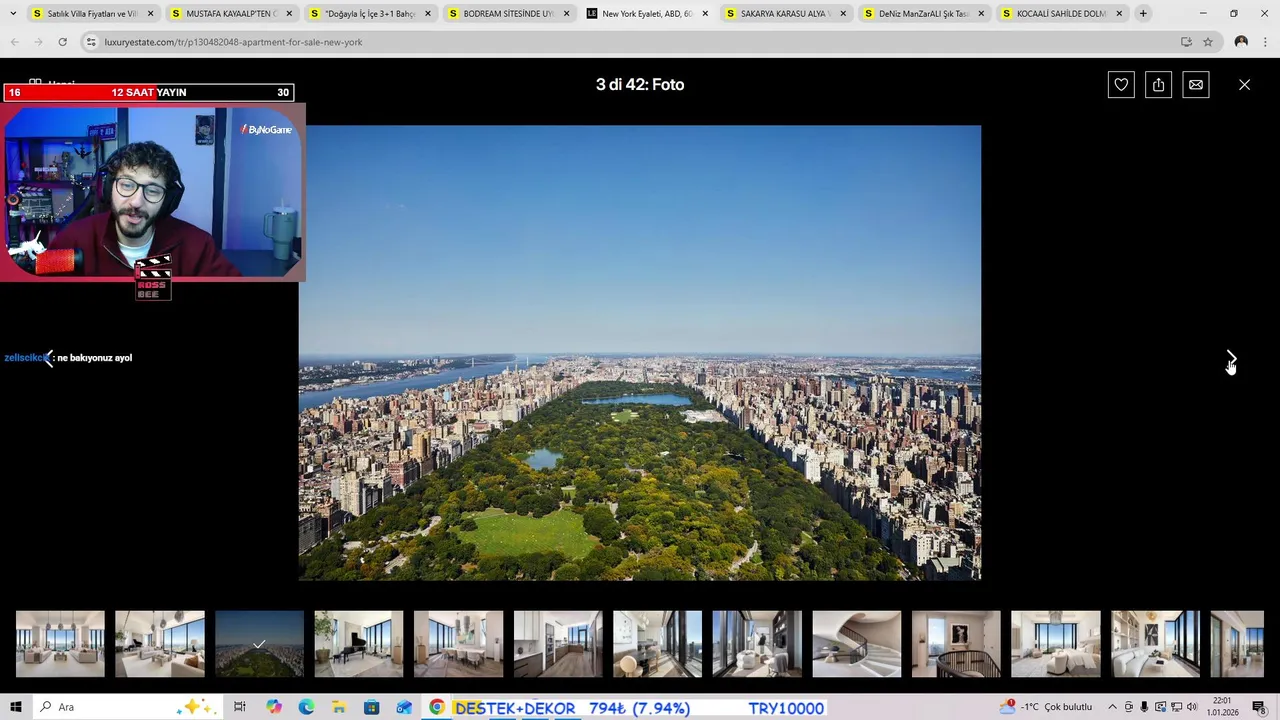The height and width of the screenshot is (720, 1280).
Task: Switch to 'SAKARYA KARASU ALYA' tab
Action: (784, 14)
